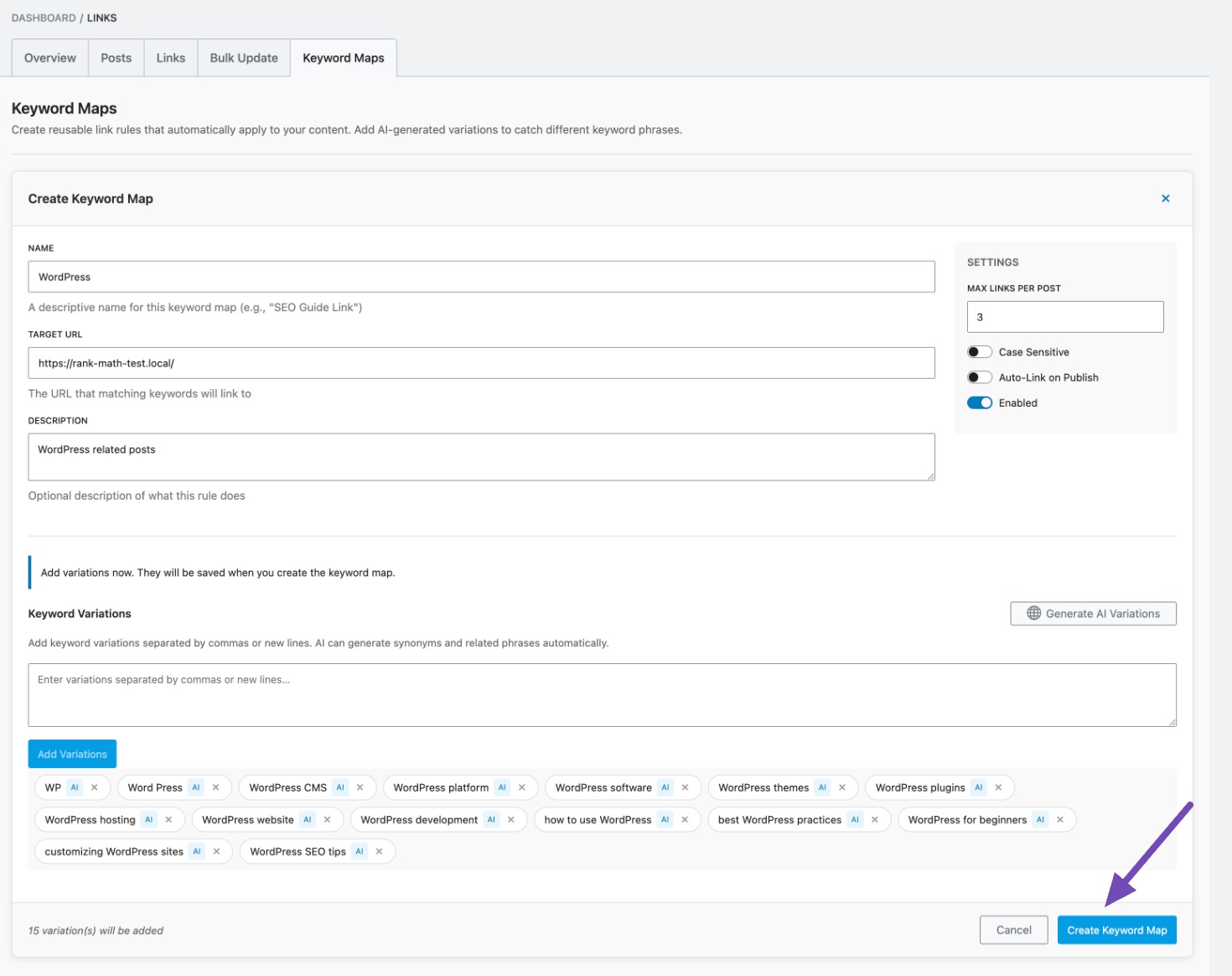Remove the Word Press variation

(217, 787)
